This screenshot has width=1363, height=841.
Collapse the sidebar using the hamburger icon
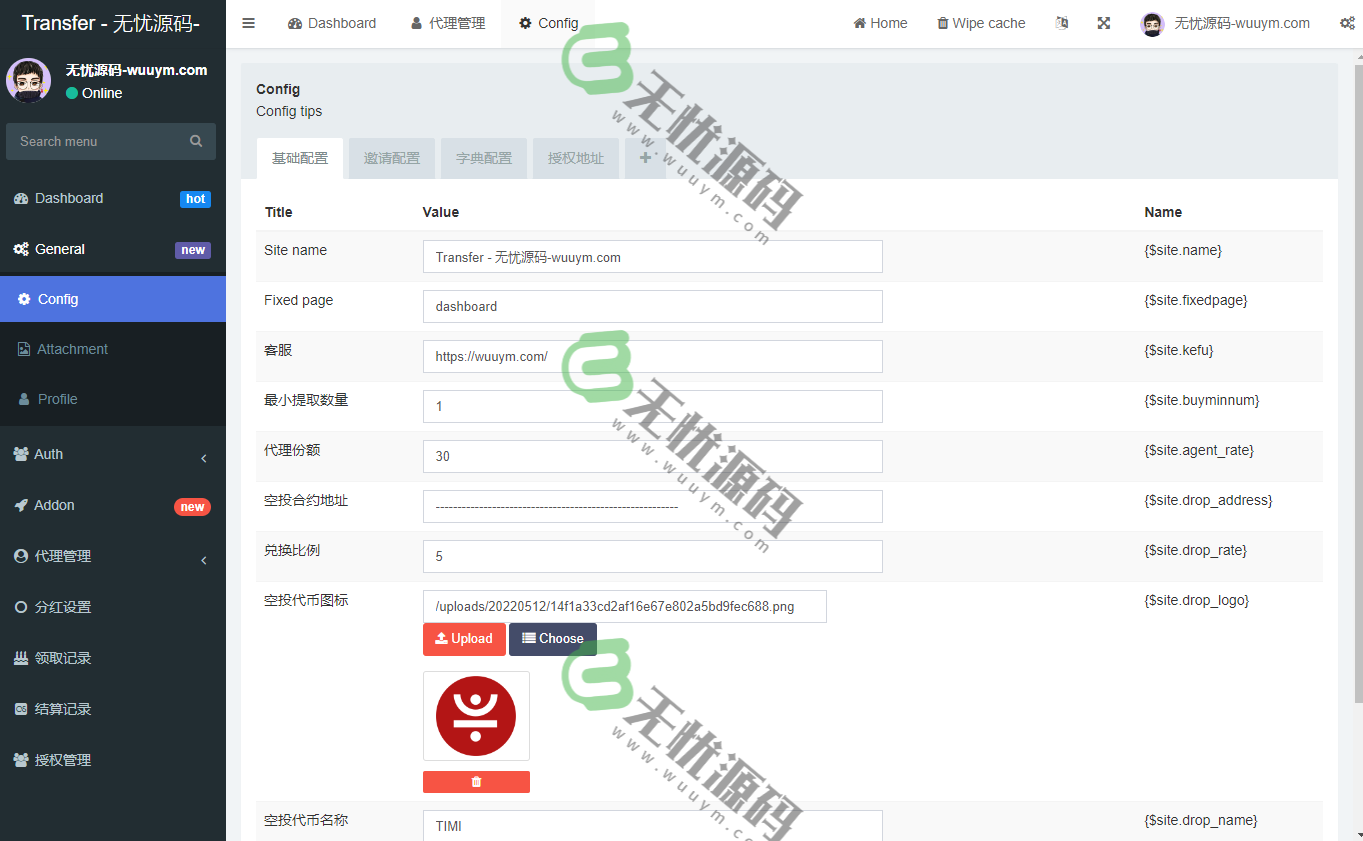pyautogui.click(x=248, y=23)
